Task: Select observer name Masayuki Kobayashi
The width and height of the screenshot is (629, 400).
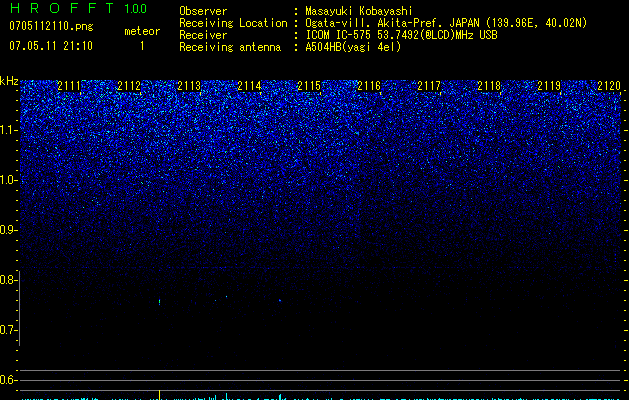Action: [x=359, y=11]
